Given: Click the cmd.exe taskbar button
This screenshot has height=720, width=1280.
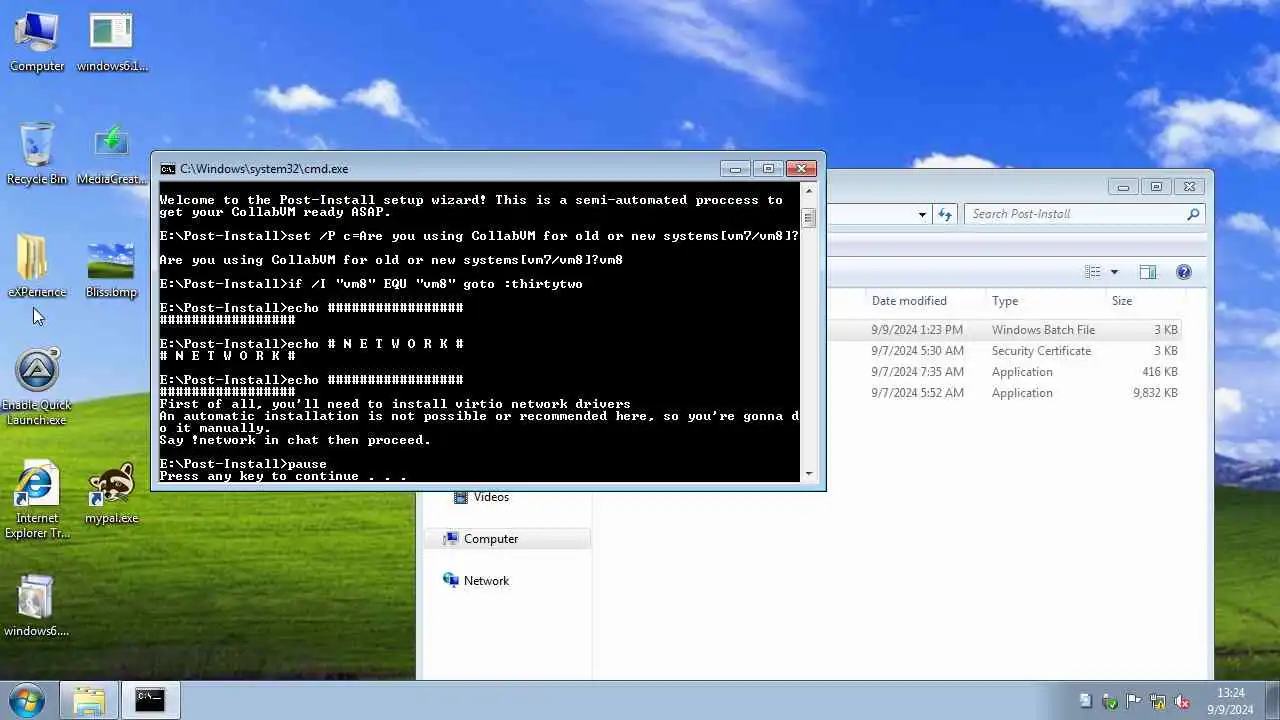Looking at the screenshot, I should 150,700.
